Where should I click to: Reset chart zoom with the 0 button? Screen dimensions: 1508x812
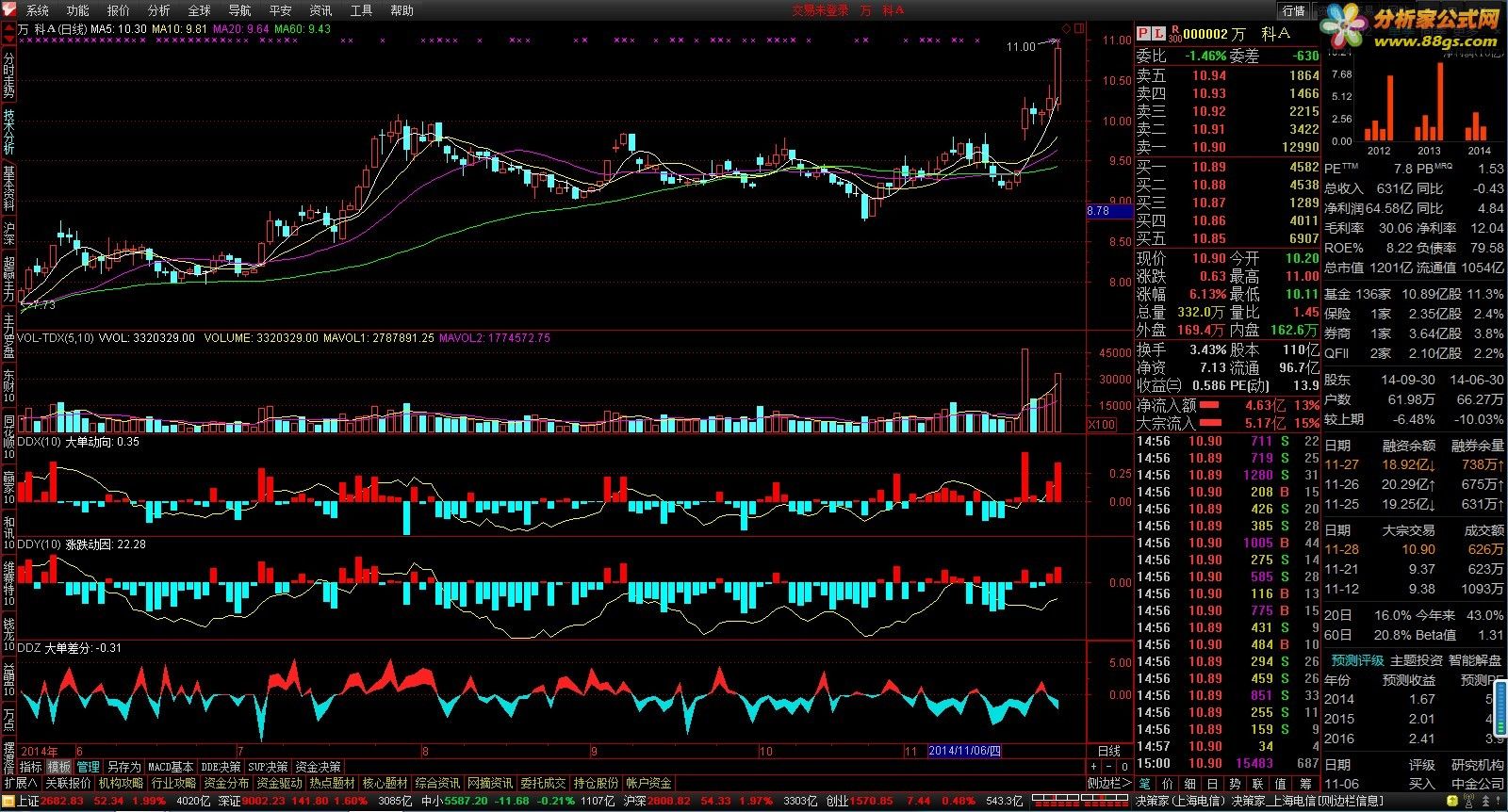click(1124, 767)
